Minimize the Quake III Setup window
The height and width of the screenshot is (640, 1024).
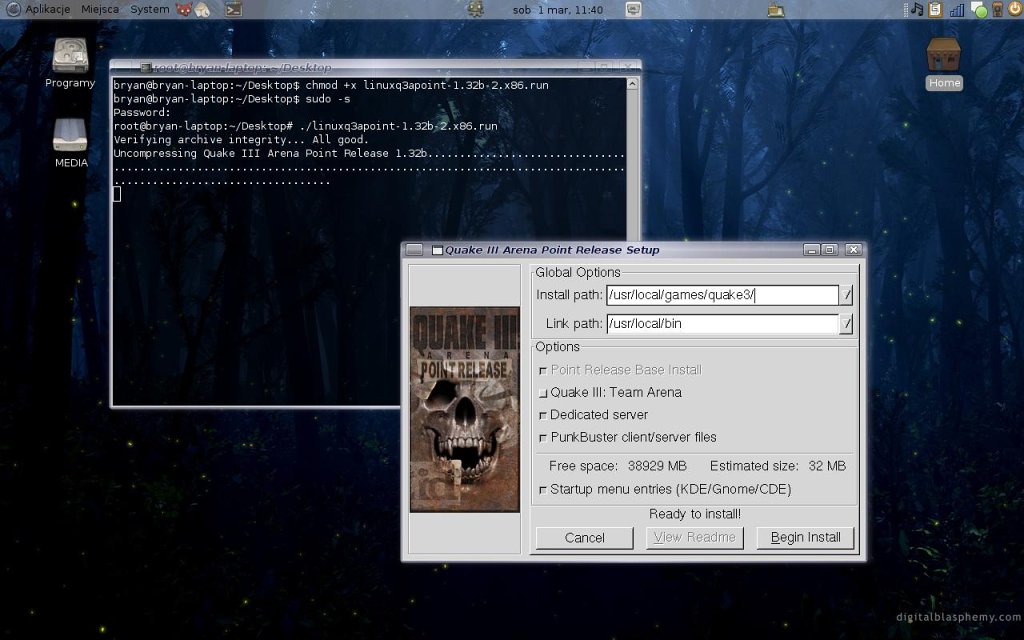[x=812, y=249]
